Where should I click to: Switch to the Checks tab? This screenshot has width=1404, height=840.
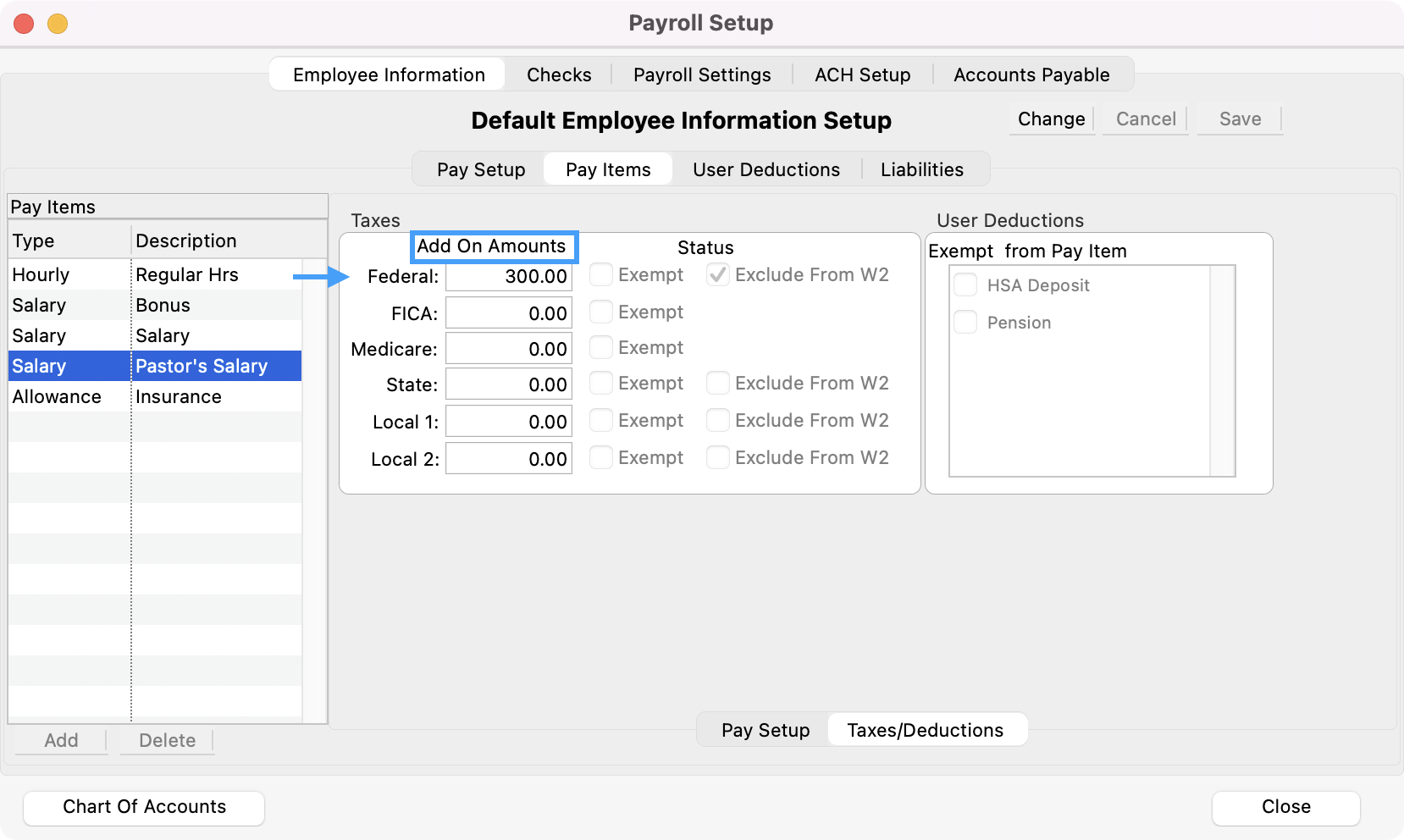point(559,75)
